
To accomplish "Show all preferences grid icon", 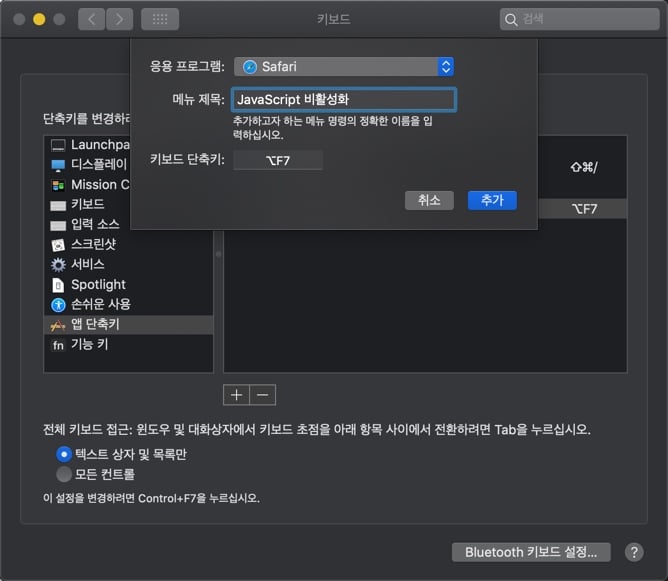I will 160,19.
